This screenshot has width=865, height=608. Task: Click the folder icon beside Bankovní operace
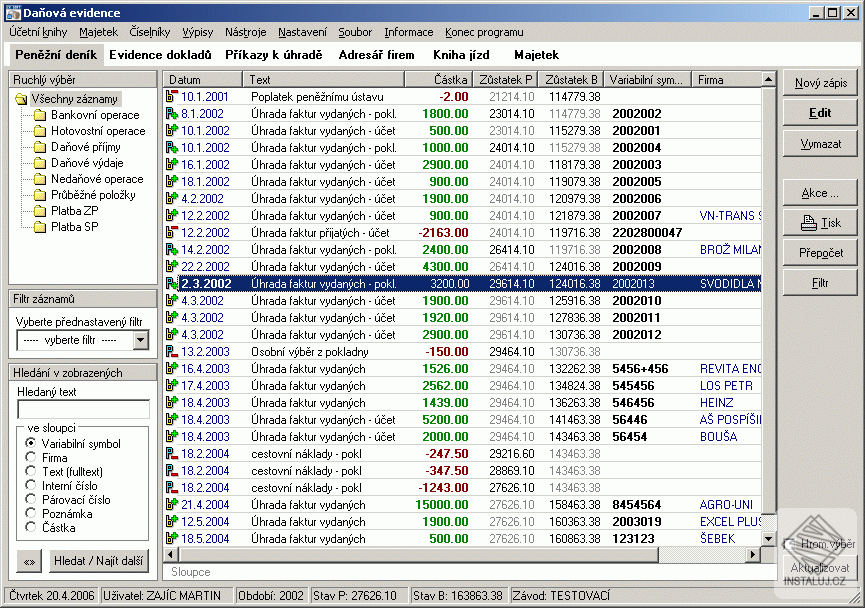40,115
